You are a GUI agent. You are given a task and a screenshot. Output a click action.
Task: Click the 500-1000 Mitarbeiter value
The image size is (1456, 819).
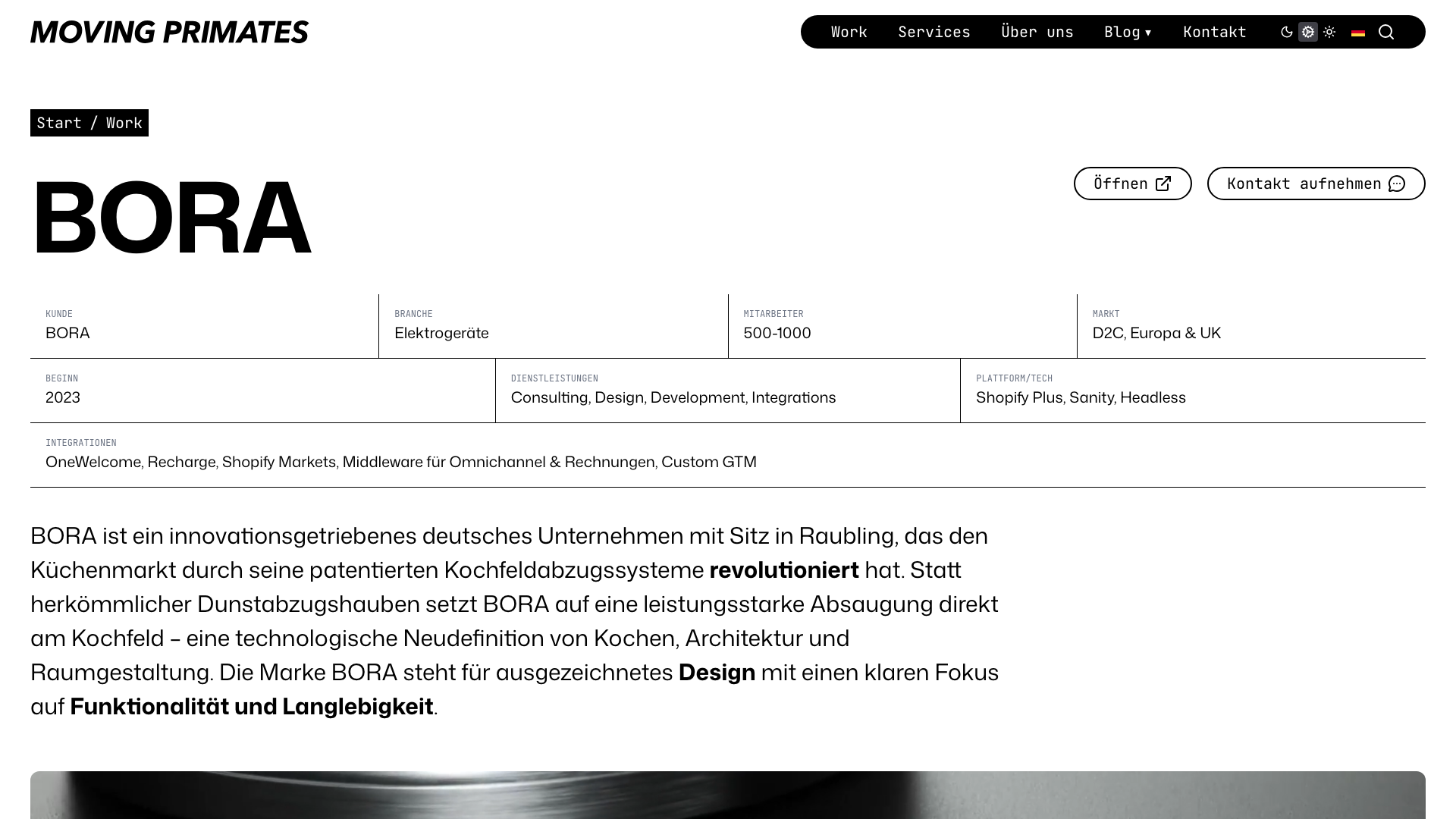pos(777,333)
